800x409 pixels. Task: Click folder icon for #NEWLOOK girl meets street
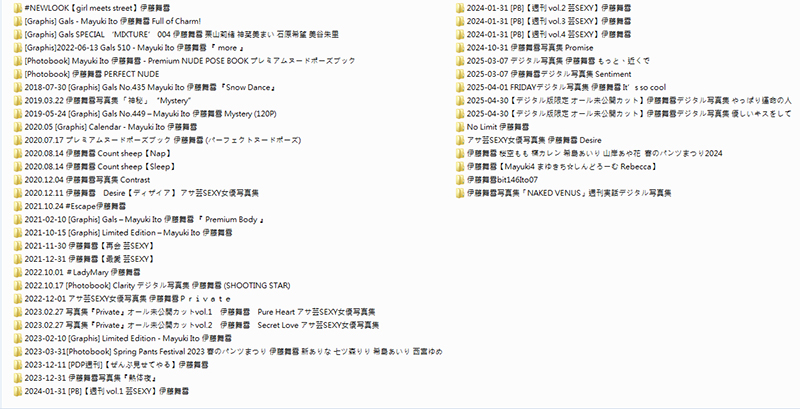(18, 7)
